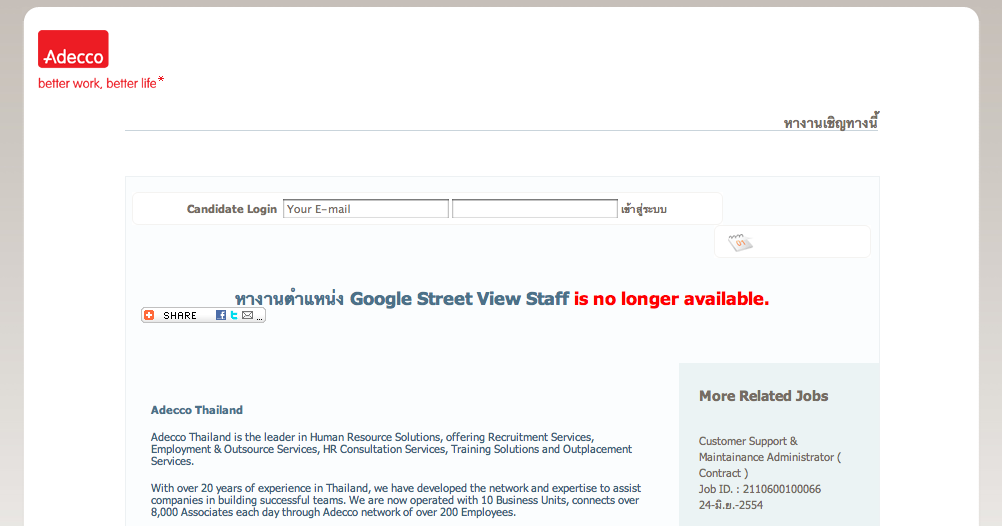Click the เข้าสู่ระบบ login button

click(644, 209)
